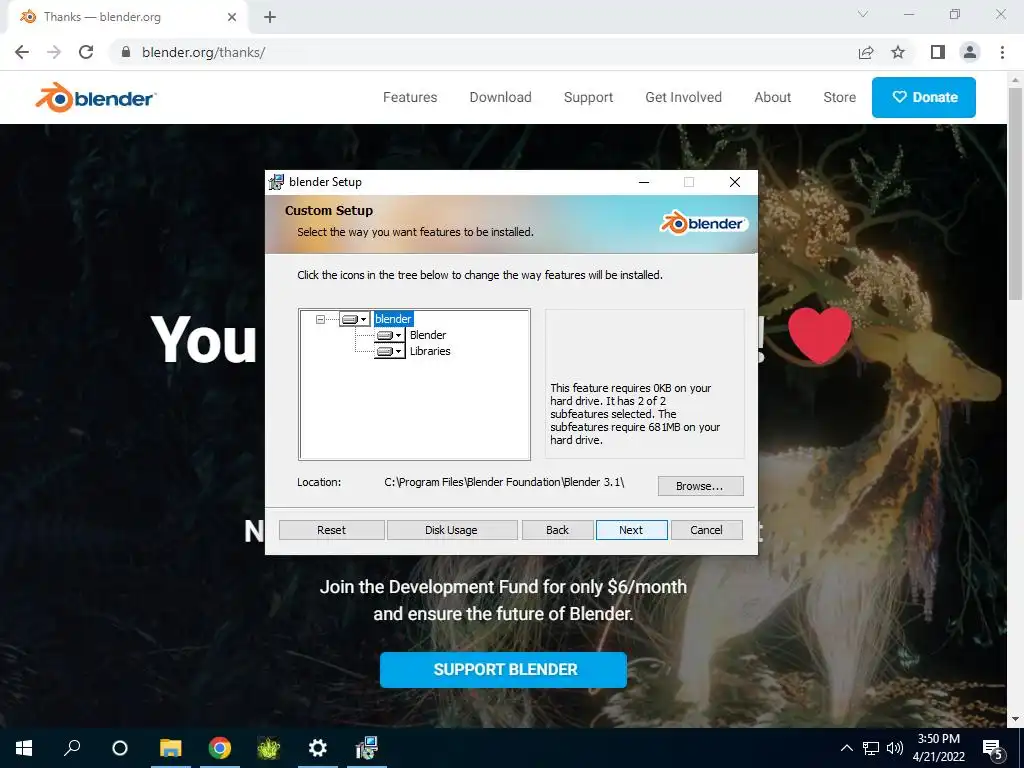This screenshot has width=1024, height=768.
Task: Switch to the installer taskbar icon
Action: tap(366, 748)
